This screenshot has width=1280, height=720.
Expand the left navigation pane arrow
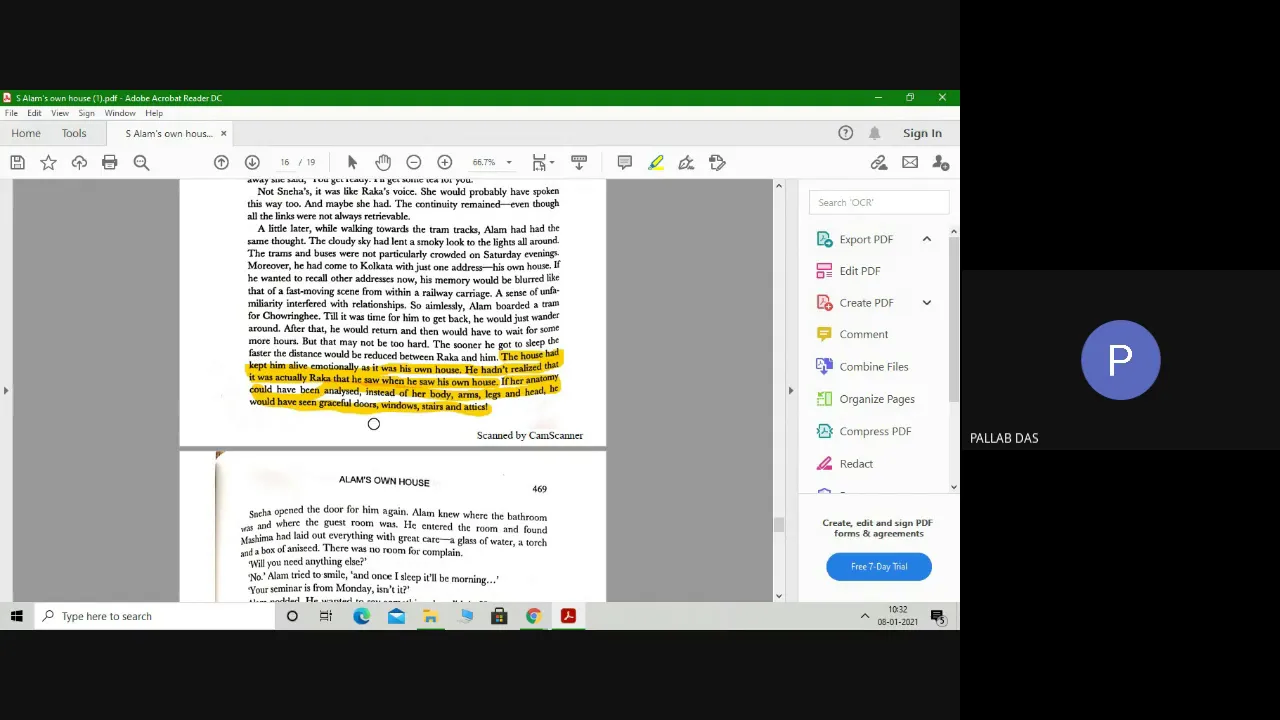[x=6, y=390]
